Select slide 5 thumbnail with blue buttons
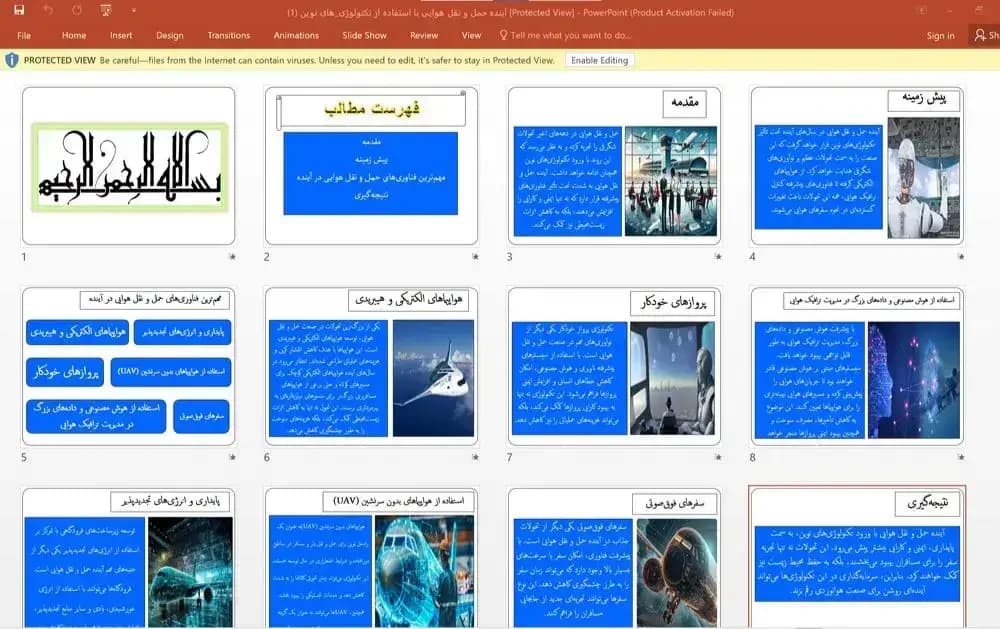1000x629 pixels. coord(129,366)
